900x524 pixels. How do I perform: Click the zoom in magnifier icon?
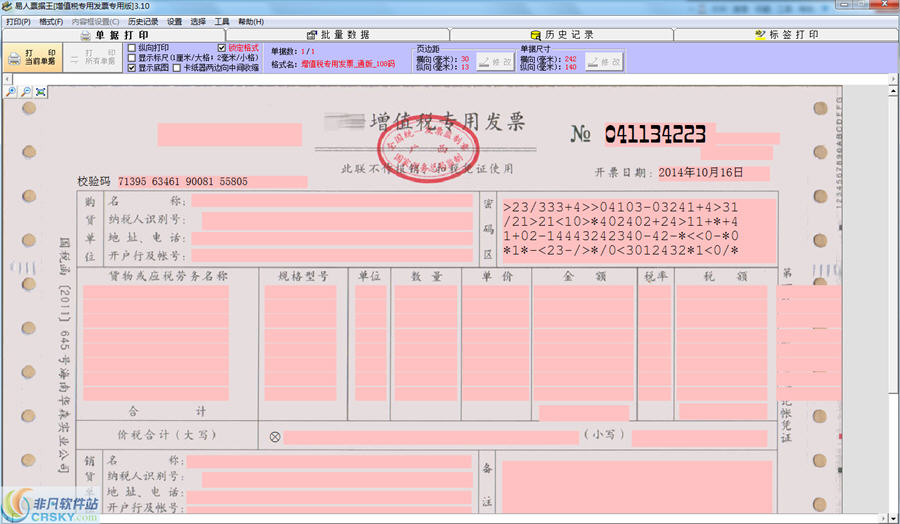(x=10, y=92)
